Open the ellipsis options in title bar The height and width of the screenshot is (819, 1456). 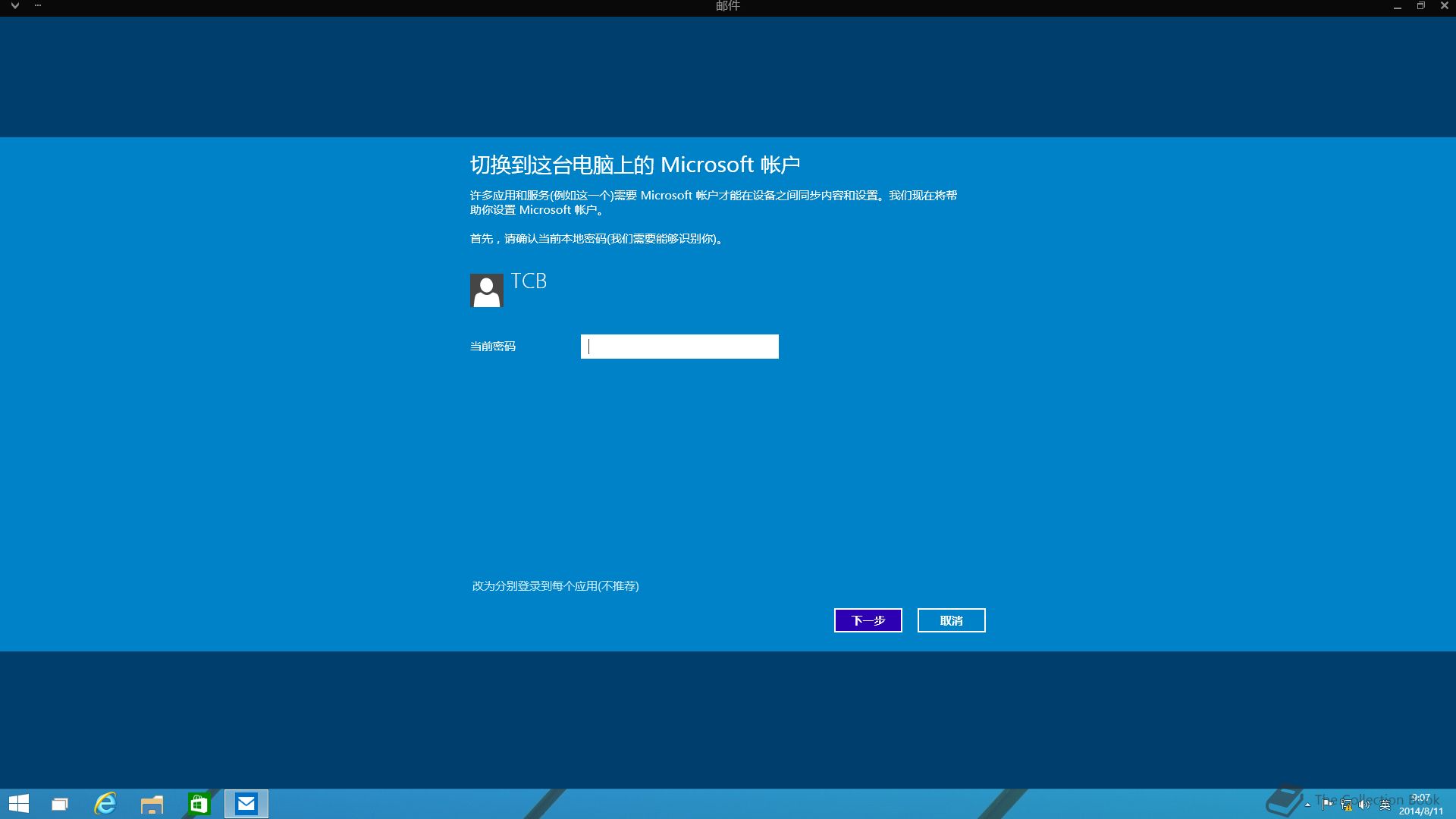(38, 6)
